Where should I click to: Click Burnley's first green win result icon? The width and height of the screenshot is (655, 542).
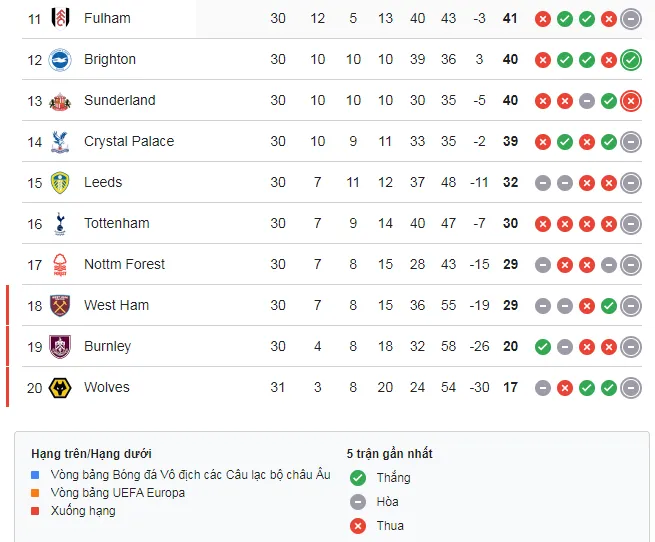click(543, 346)
